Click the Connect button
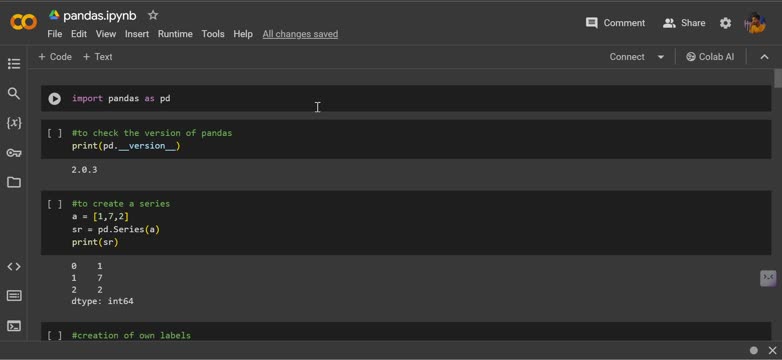This screenshot has width=782, height=360. pos(627,57)
